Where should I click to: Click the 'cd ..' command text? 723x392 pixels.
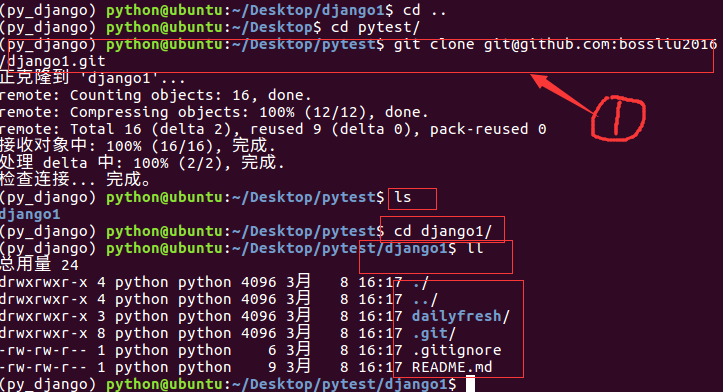pyautogui.click(x=424, y=10)
